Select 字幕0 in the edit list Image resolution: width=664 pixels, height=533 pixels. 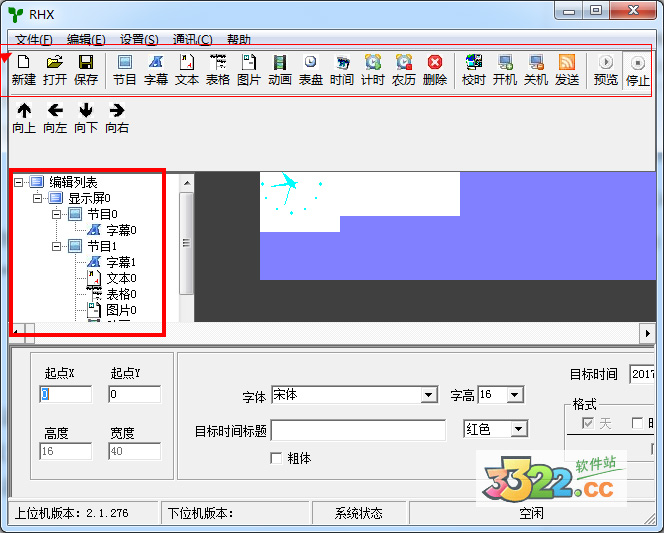coord(121,230)
